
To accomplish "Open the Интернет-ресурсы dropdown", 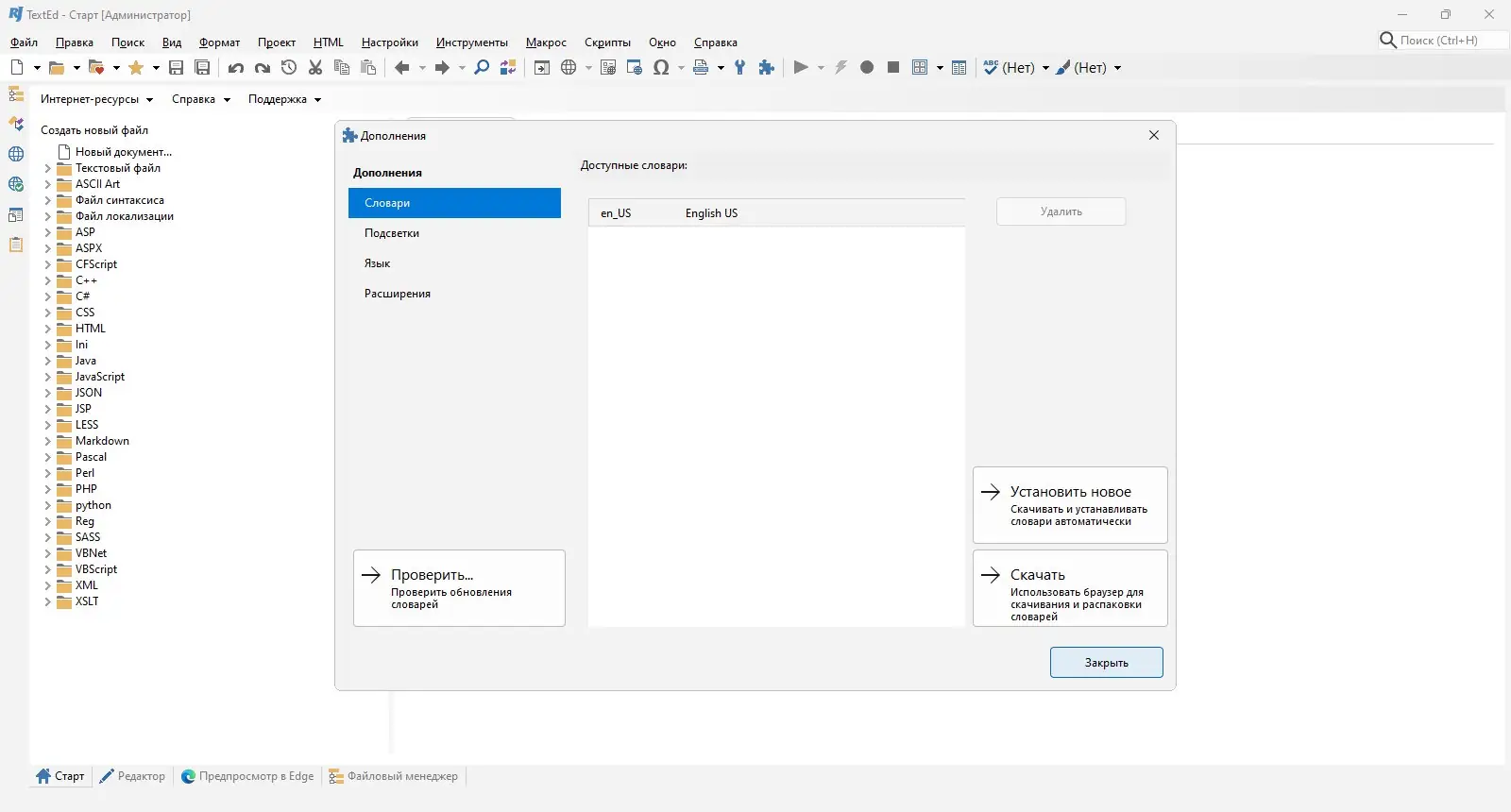I will click(96, 99).
